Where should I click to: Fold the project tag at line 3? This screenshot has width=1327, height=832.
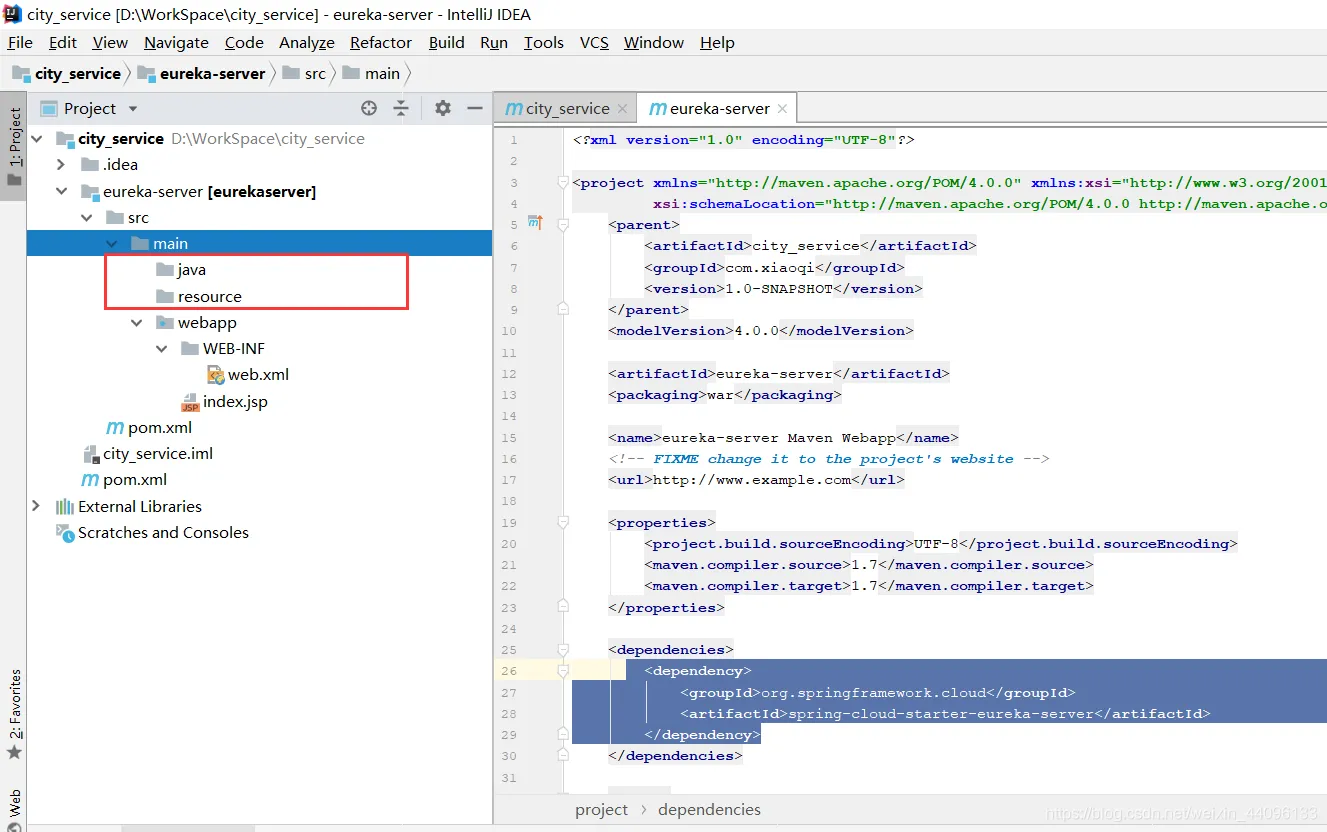click(563, 183)
